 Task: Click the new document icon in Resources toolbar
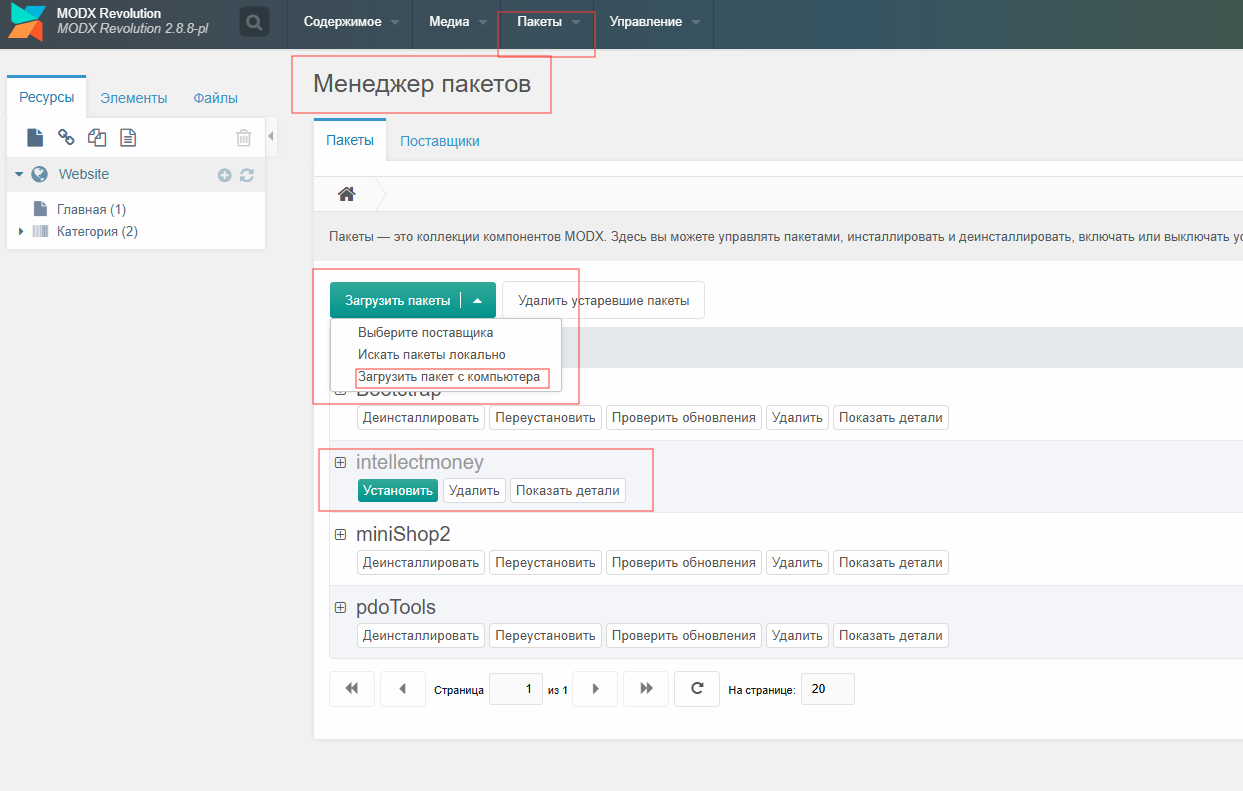click(35, 138)
